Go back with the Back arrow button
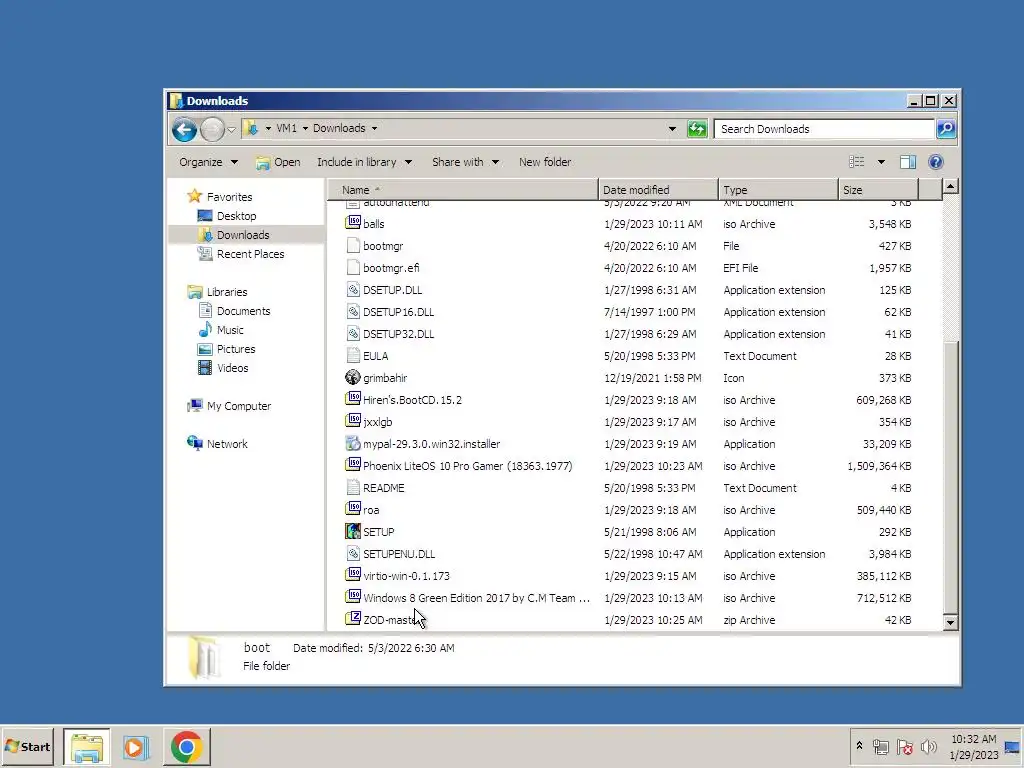The image size is (1024, 768). tap(185, 129)
